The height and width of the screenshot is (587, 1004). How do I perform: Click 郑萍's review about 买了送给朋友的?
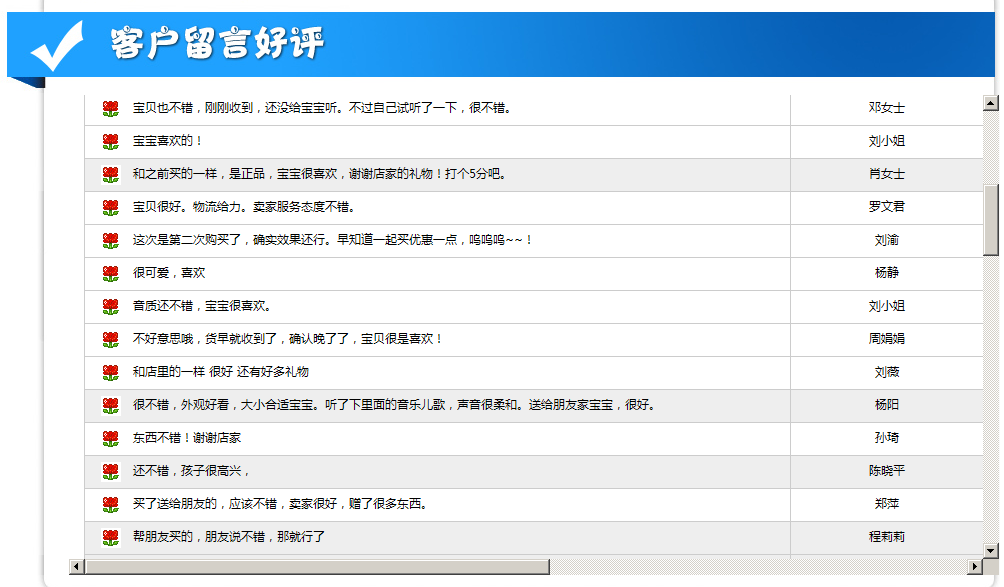(280, 504)
